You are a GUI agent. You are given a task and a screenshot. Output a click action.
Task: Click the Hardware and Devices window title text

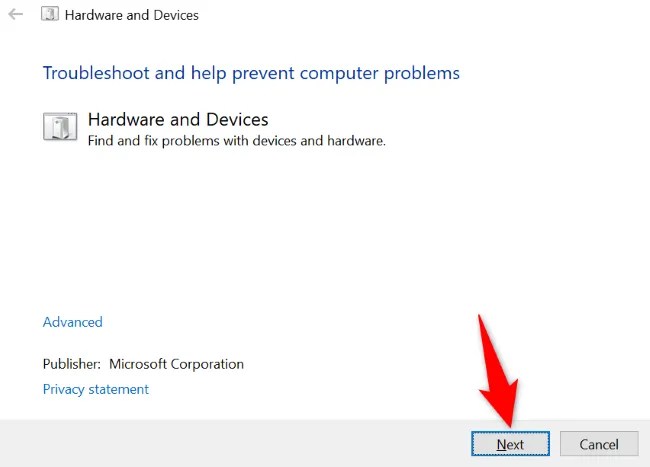(x=132, y=15)
